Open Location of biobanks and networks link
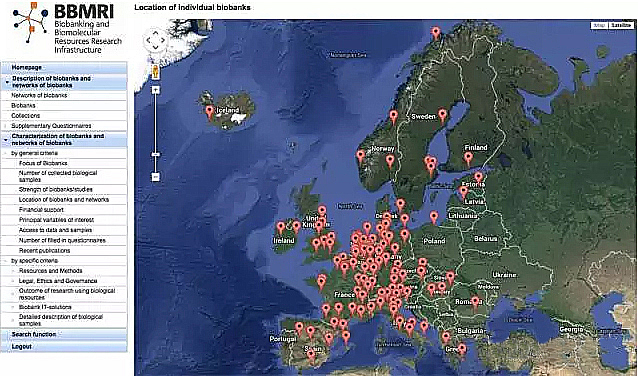The width and height of the screenshot is (638, 376). coord(64,200)
